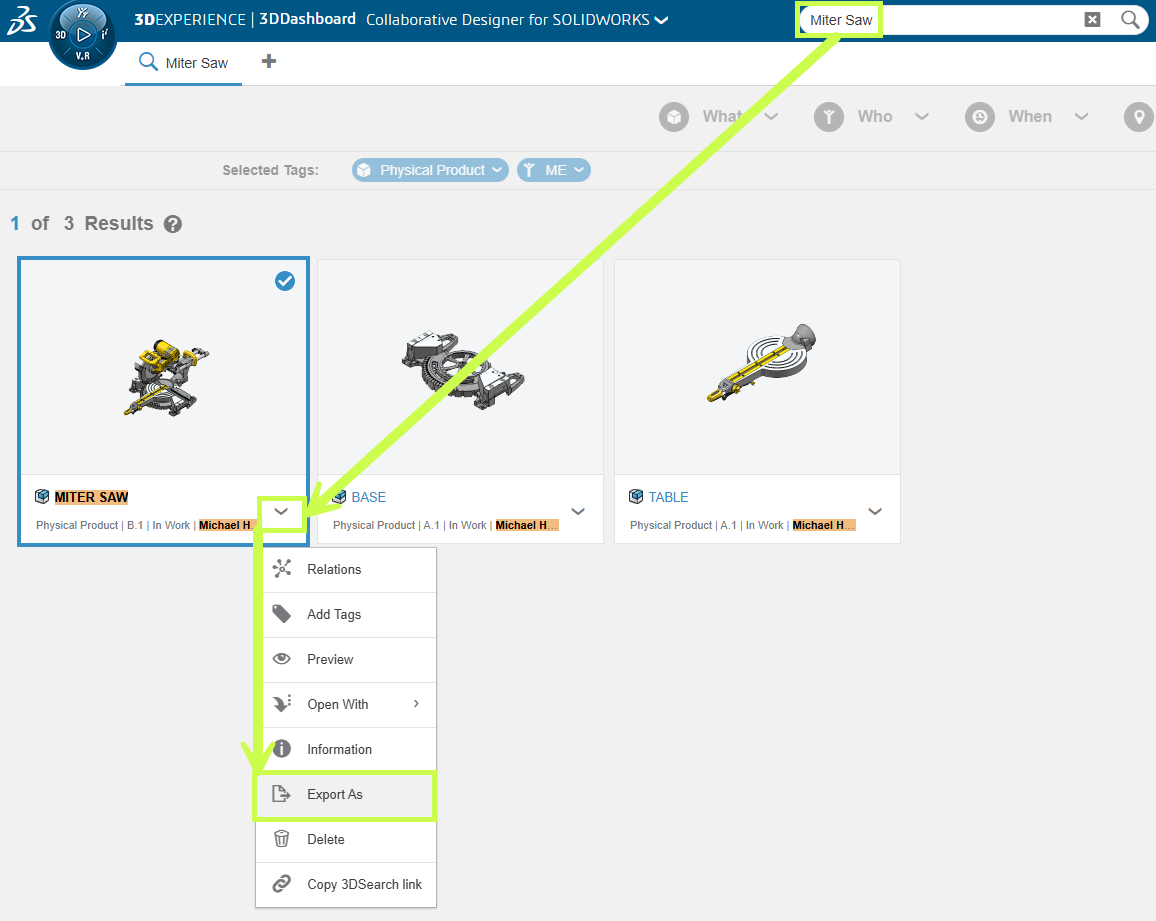1156x921 pixels.
Task: Choose Delete from the context menu
Action: click(x=346, y=840)
